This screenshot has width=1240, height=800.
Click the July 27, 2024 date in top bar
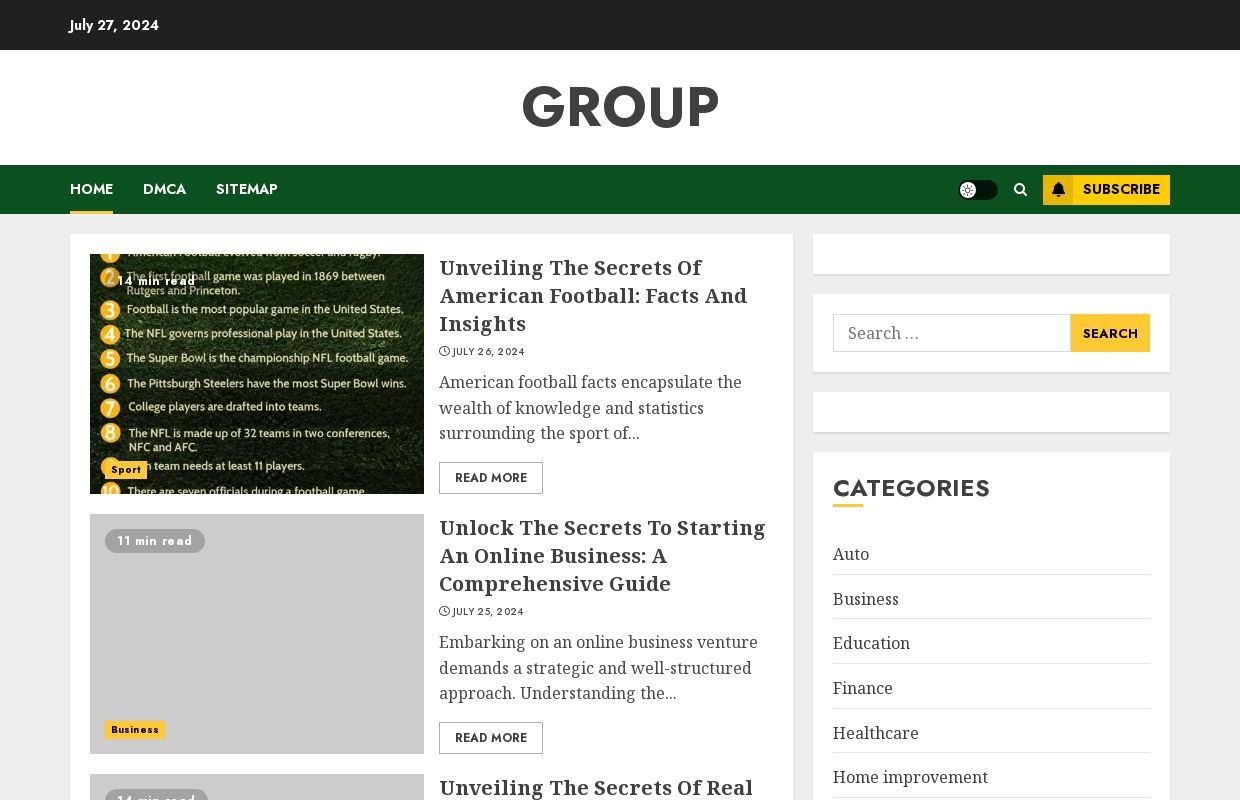click(114, 25)
